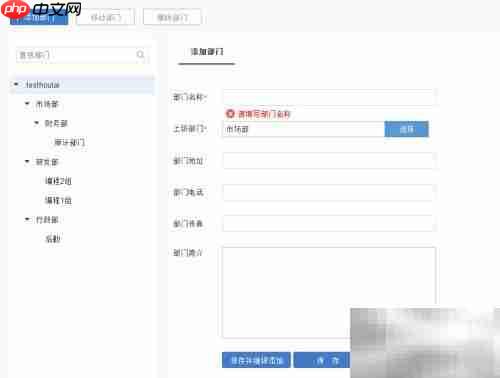Click the 保存 button at bottom

tap(322, 360)
